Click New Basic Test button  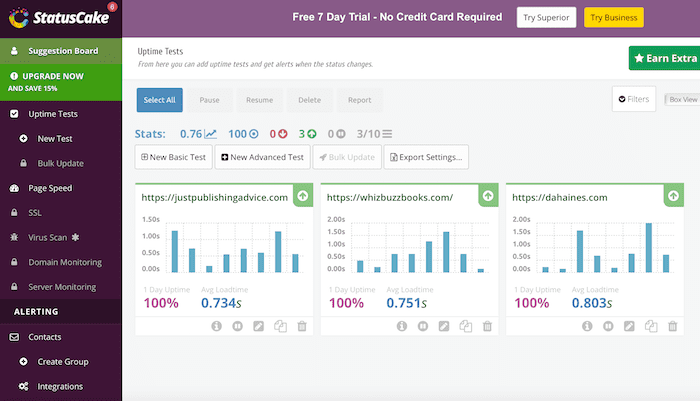coord(172,157)
